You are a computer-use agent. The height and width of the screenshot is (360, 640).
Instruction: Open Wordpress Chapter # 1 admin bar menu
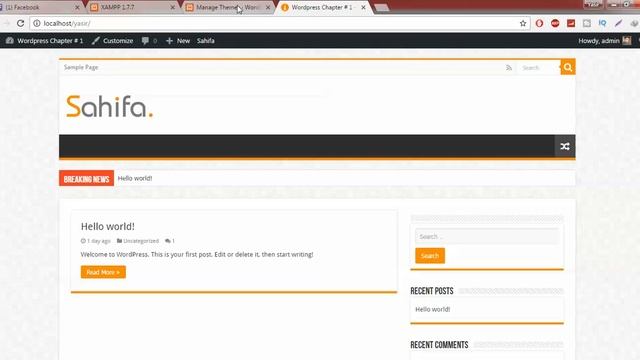point(44,41)
